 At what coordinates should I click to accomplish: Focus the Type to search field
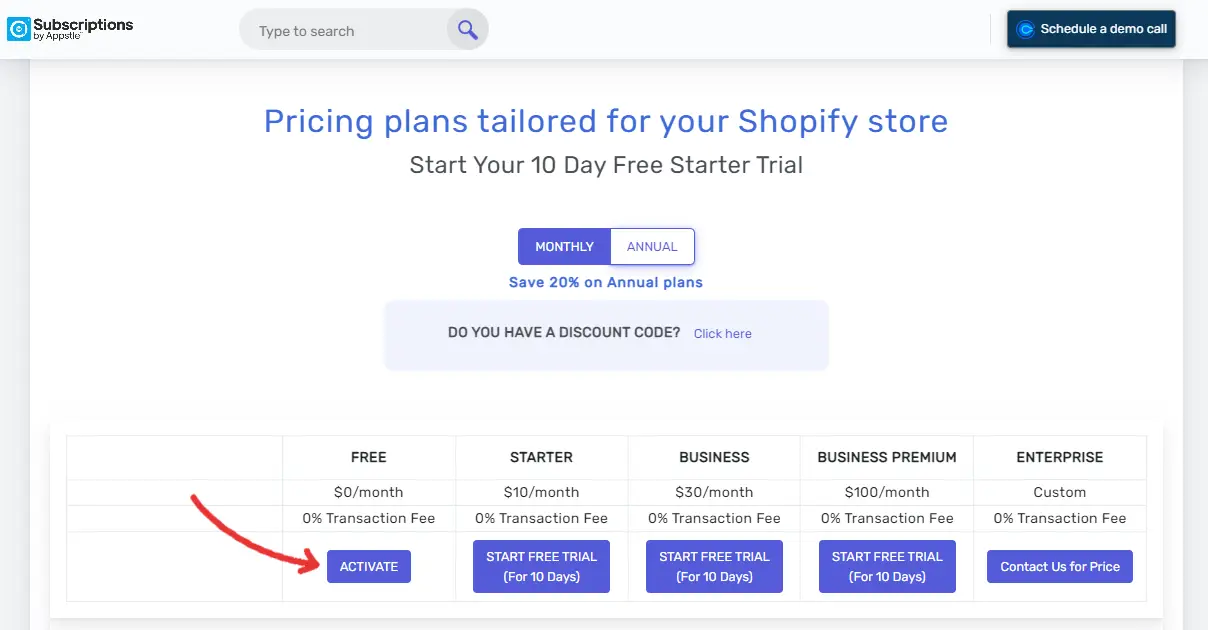click(345, 31)
